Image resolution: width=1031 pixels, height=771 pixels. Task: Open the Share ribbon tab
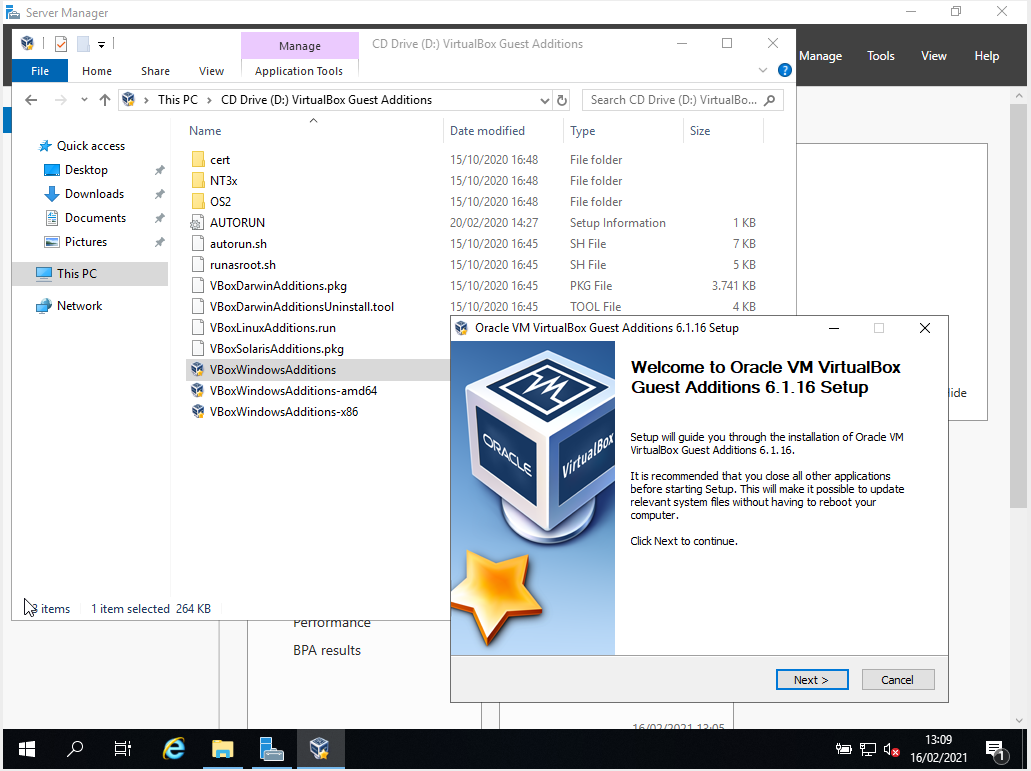point(155,71)
